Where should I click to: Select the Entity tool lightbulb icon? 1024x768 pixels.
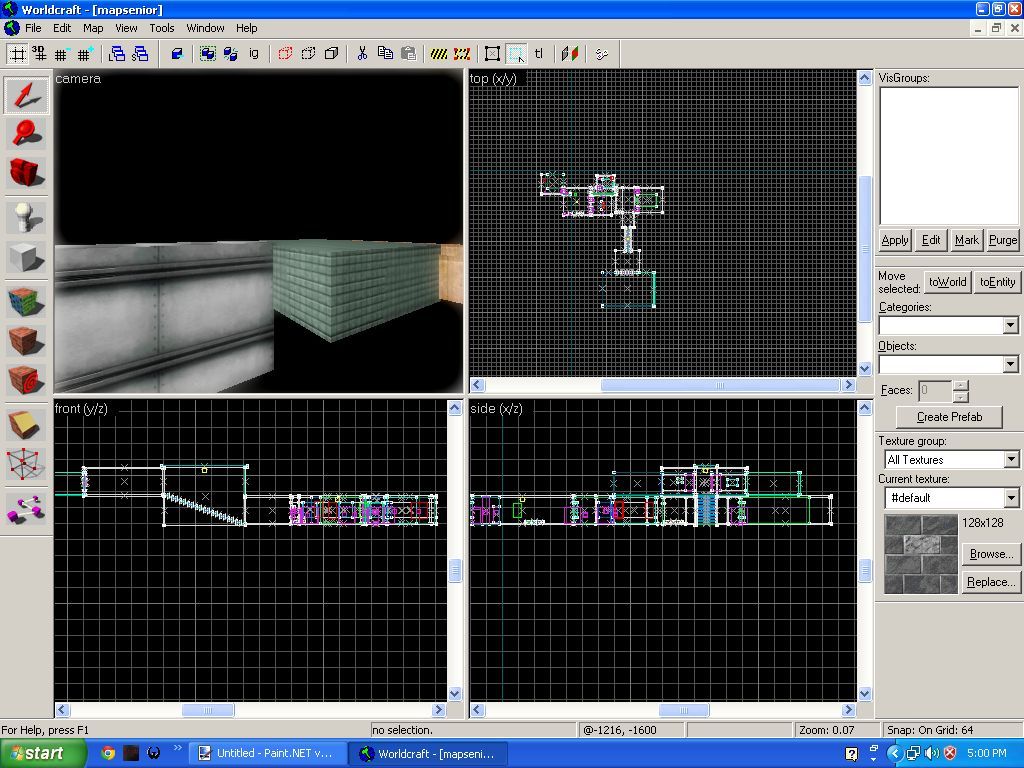[x=26, y=217]
